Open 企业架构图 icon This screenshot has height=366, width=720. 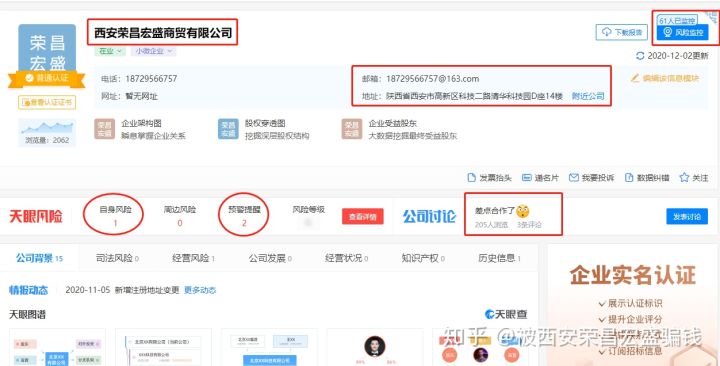coord(104,129)
